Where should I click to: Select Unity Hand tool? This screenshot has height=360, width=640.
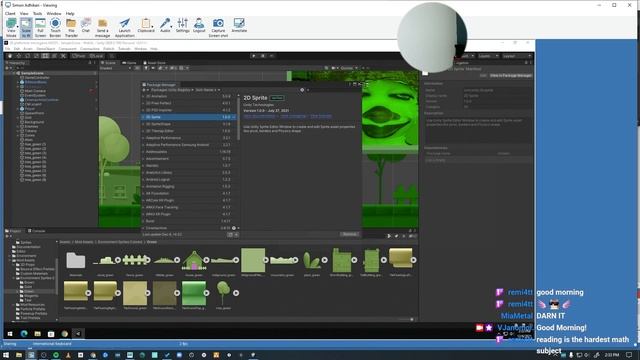[10, 56]
